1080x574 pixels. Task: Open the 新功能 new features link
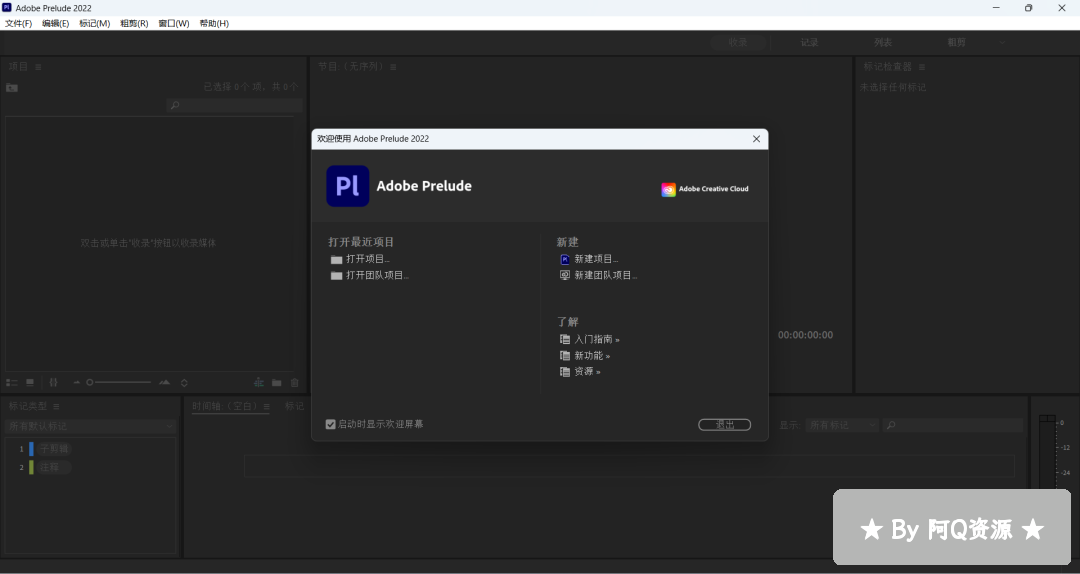click(x=585, y=356)
